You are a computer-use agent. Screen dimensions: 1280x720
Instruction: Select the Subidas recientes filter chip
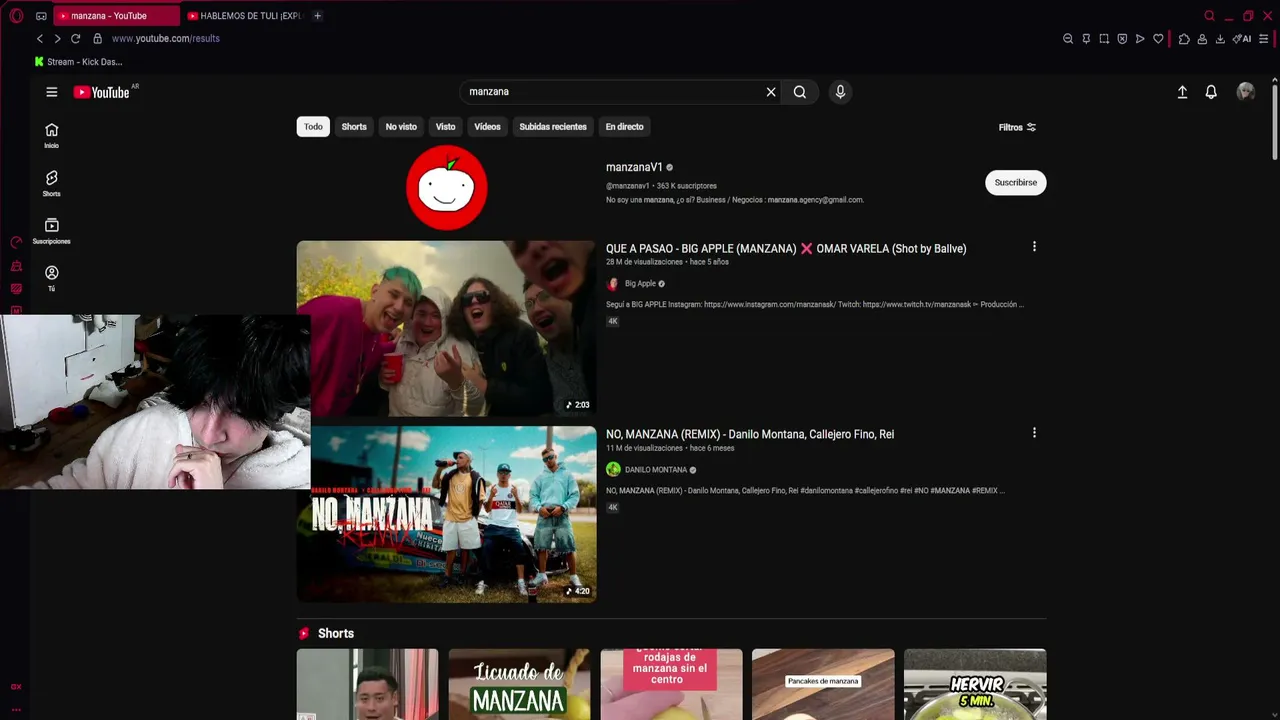click(x=553, y=127)
